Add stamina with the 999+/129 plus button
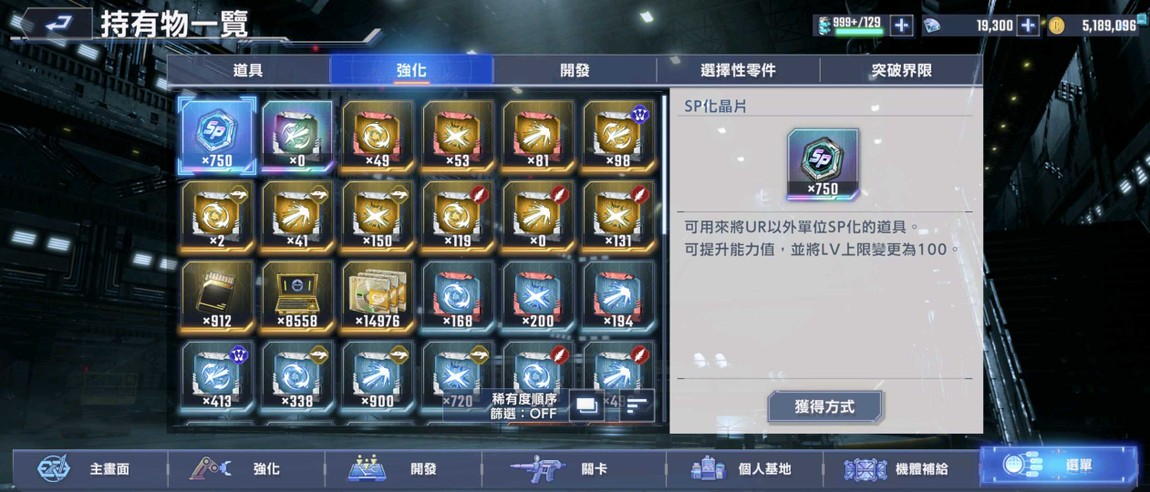This screenshot has width=1150, height=492. [901, 26]
